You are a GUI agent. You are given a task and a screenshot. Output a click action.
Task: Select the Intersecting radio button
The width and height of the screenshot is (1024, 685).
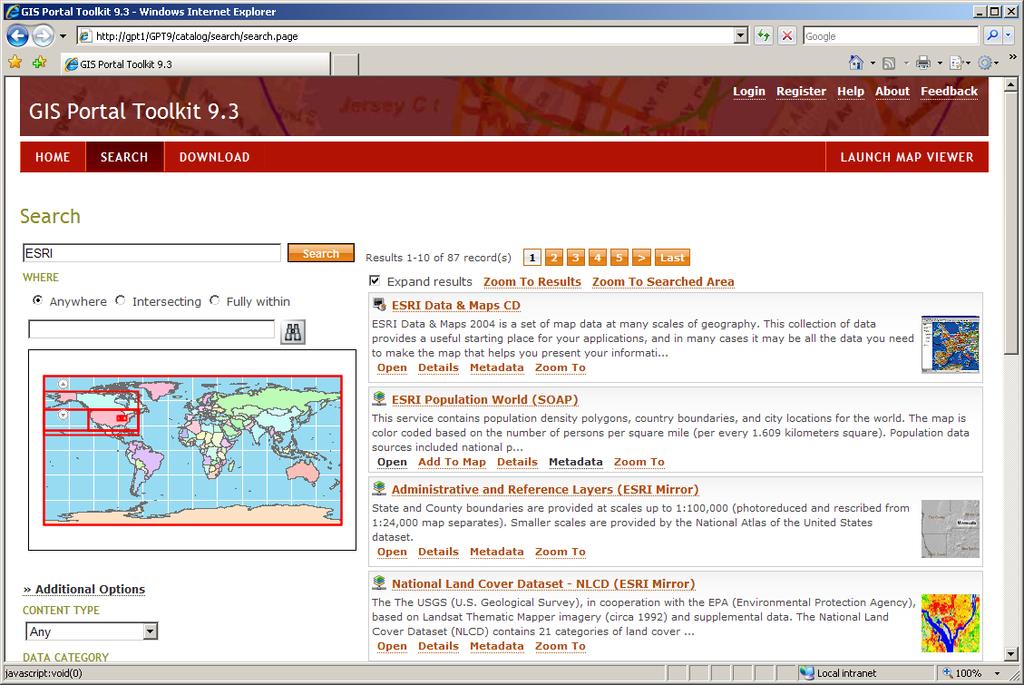coord(120,300)
